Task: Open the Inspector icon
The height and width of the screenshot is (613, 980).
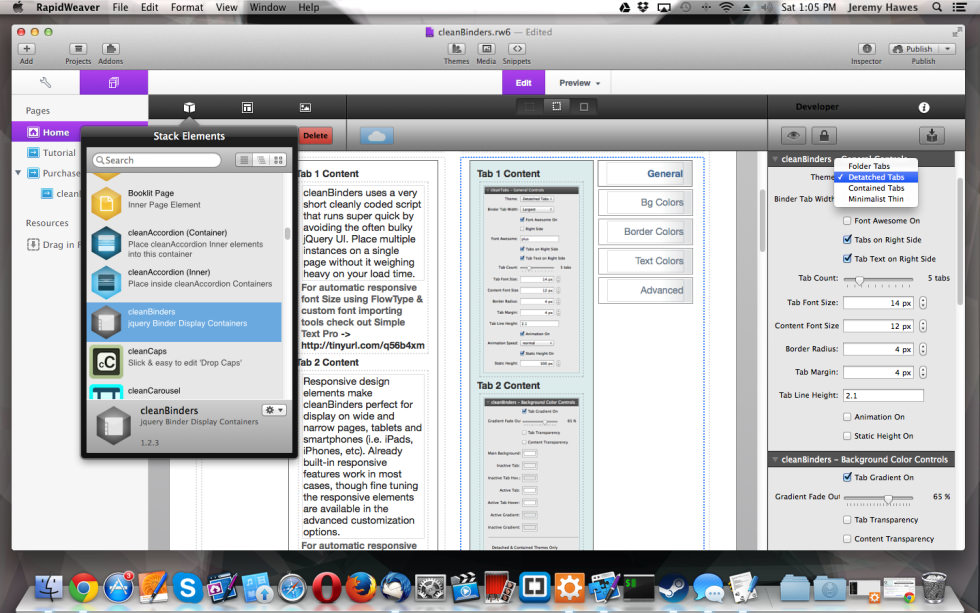Action: point(867,49)
